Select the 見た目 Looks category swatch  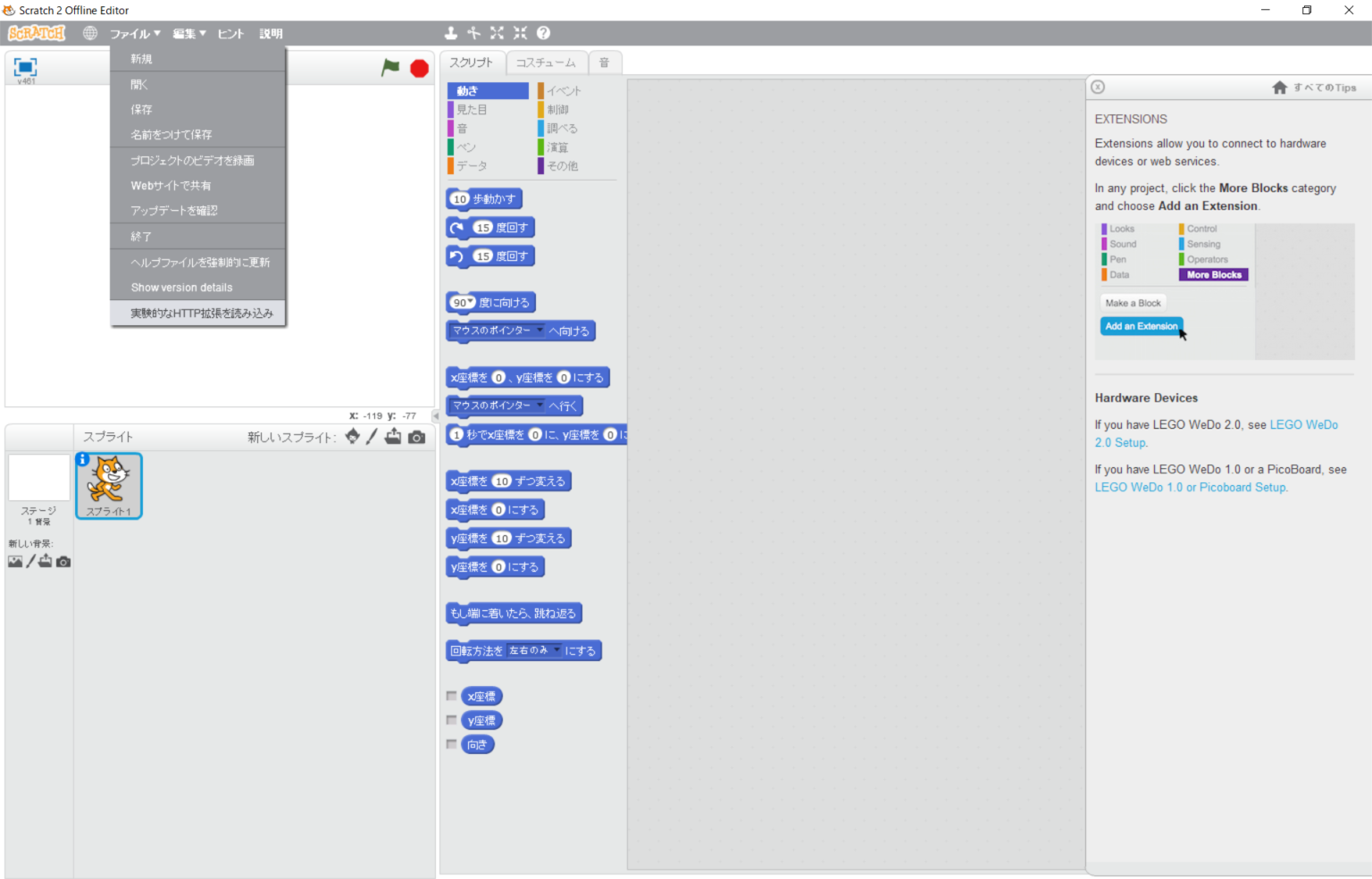point(472,110)
